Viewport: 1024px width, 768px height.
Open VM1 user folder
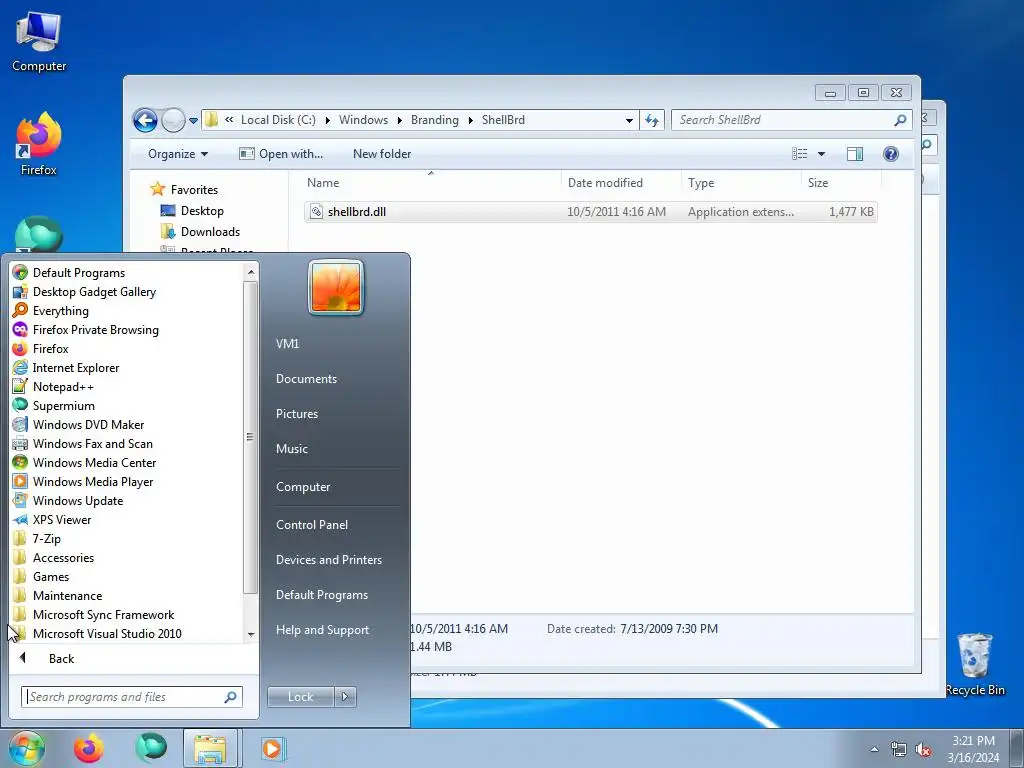pyautogui.click(x=287, y=344)
